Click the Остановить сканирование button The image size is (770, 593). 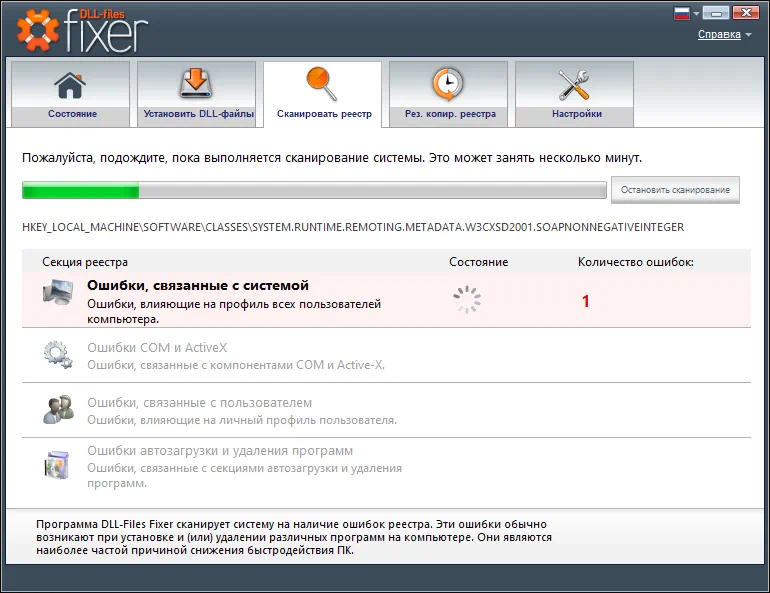click(675, 190)
